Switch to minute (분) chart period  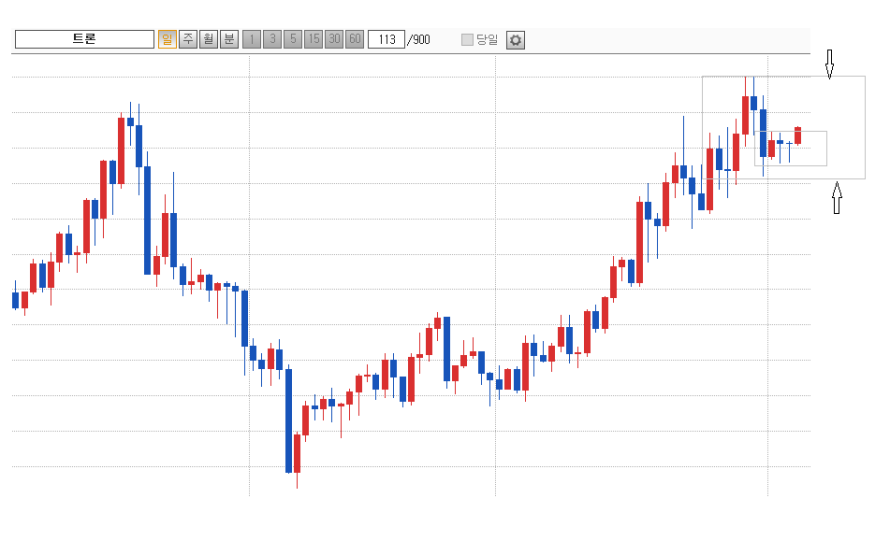click(x=229, y=40)
